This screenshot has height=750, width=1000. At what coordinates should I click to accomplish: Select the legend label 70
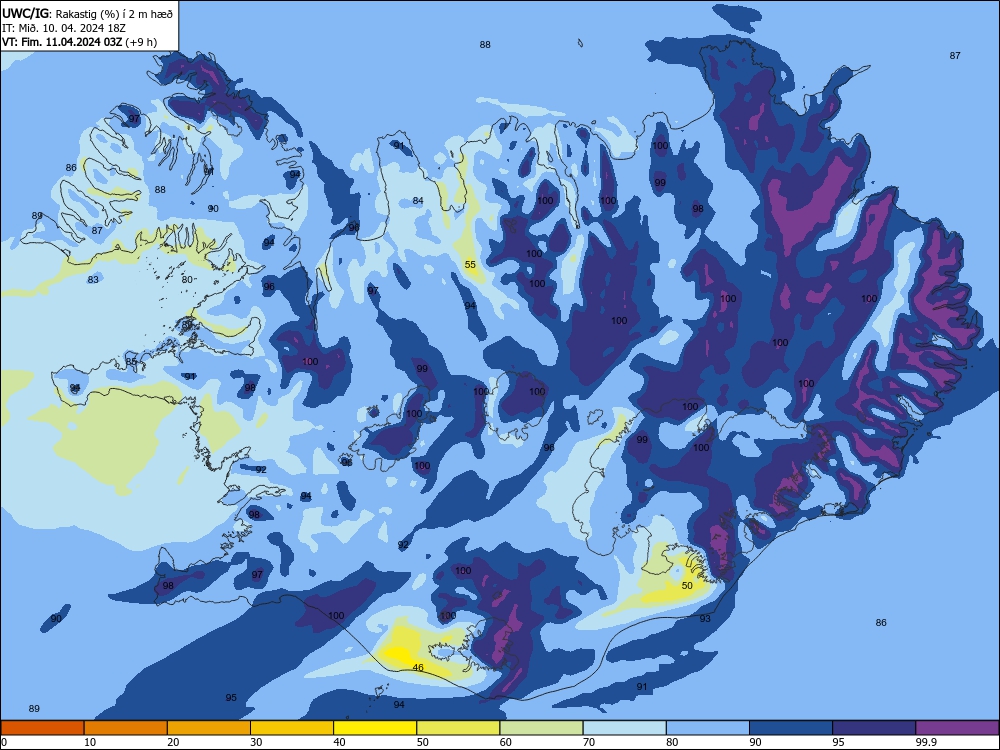pos(589,742)
